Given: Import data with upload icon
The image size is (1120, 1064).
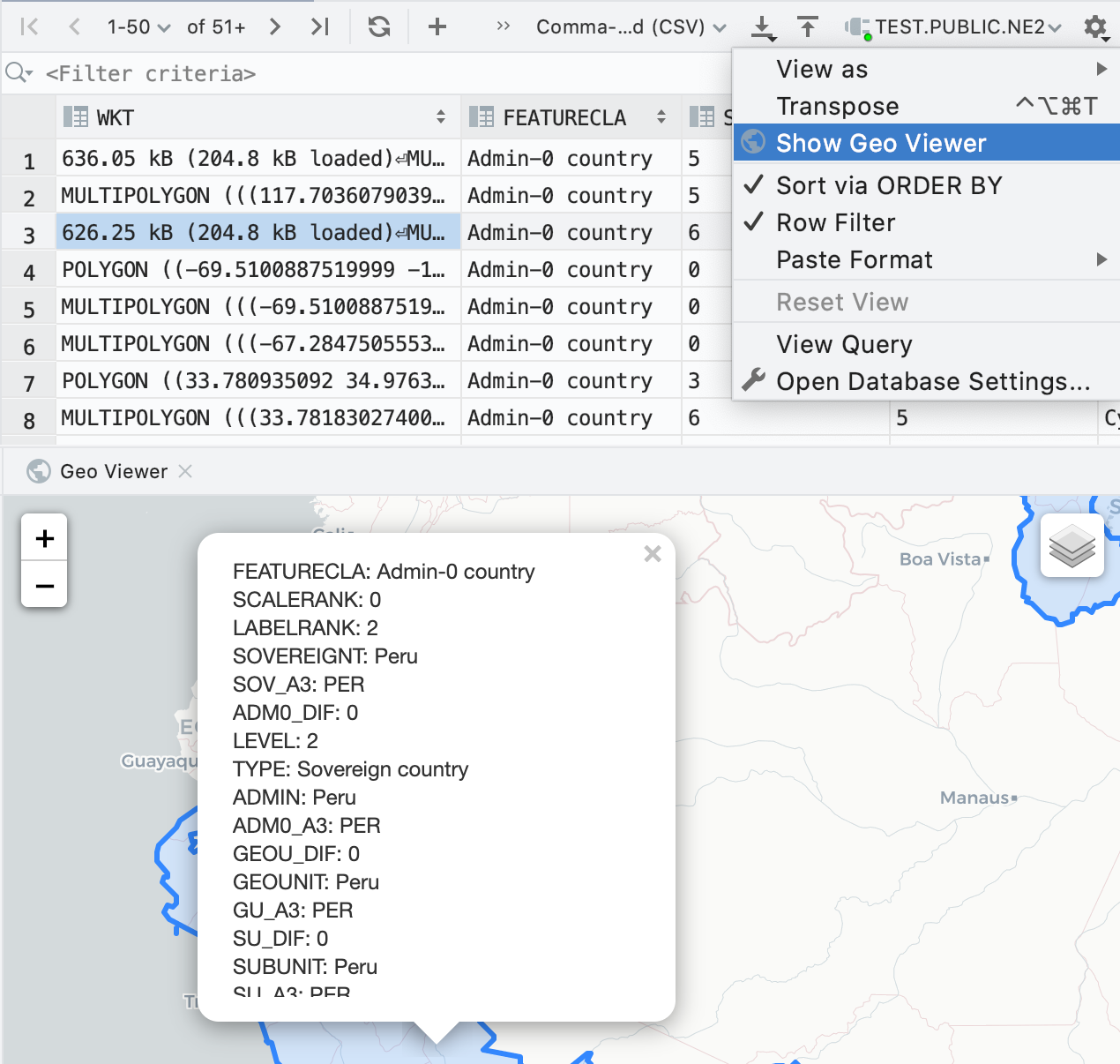Looking at the screenshot, I should pos(808,26).
